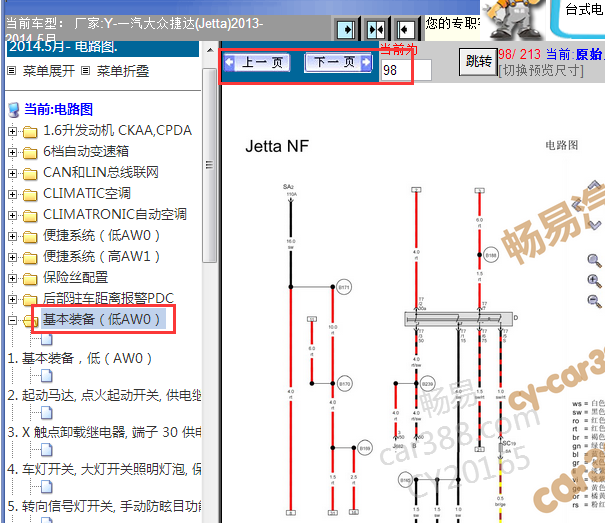Screen dimensions: 605x523
Task: Click the 切换预览尺寸 link
Action: coord(541,71)
